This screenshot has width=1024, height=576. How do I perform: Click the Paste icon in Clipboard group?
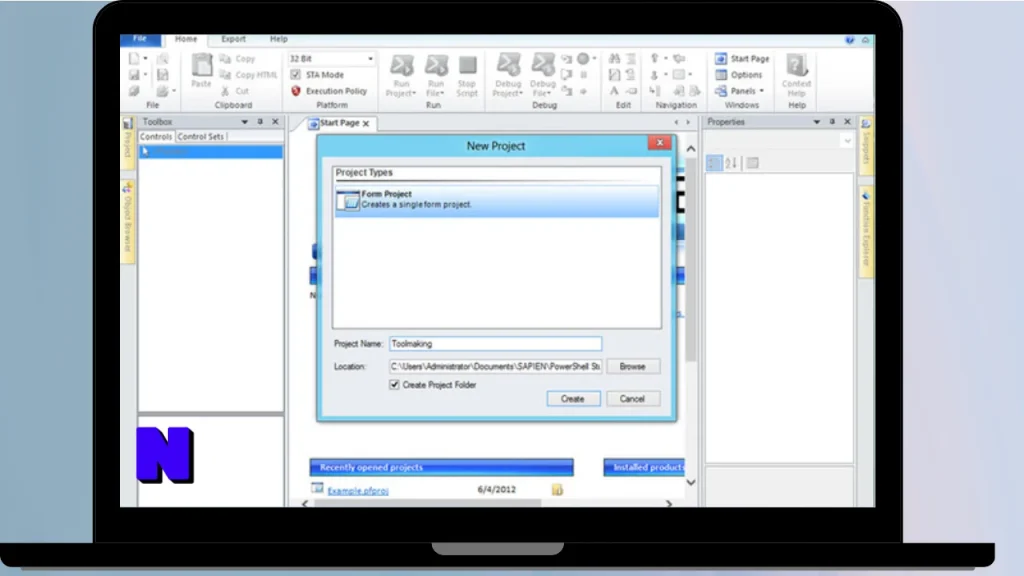pos(201,67)
